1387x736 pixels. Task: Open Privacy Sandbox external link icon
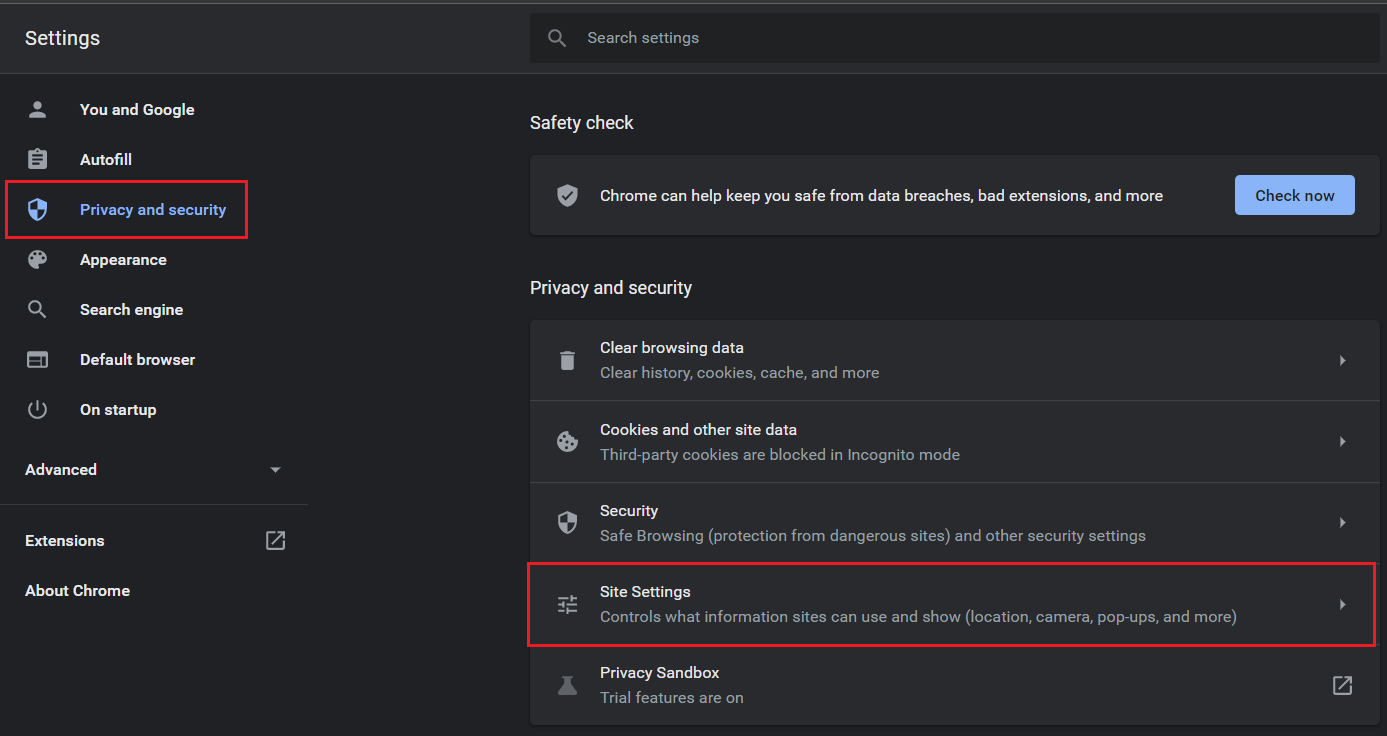tap(1342, 685)
